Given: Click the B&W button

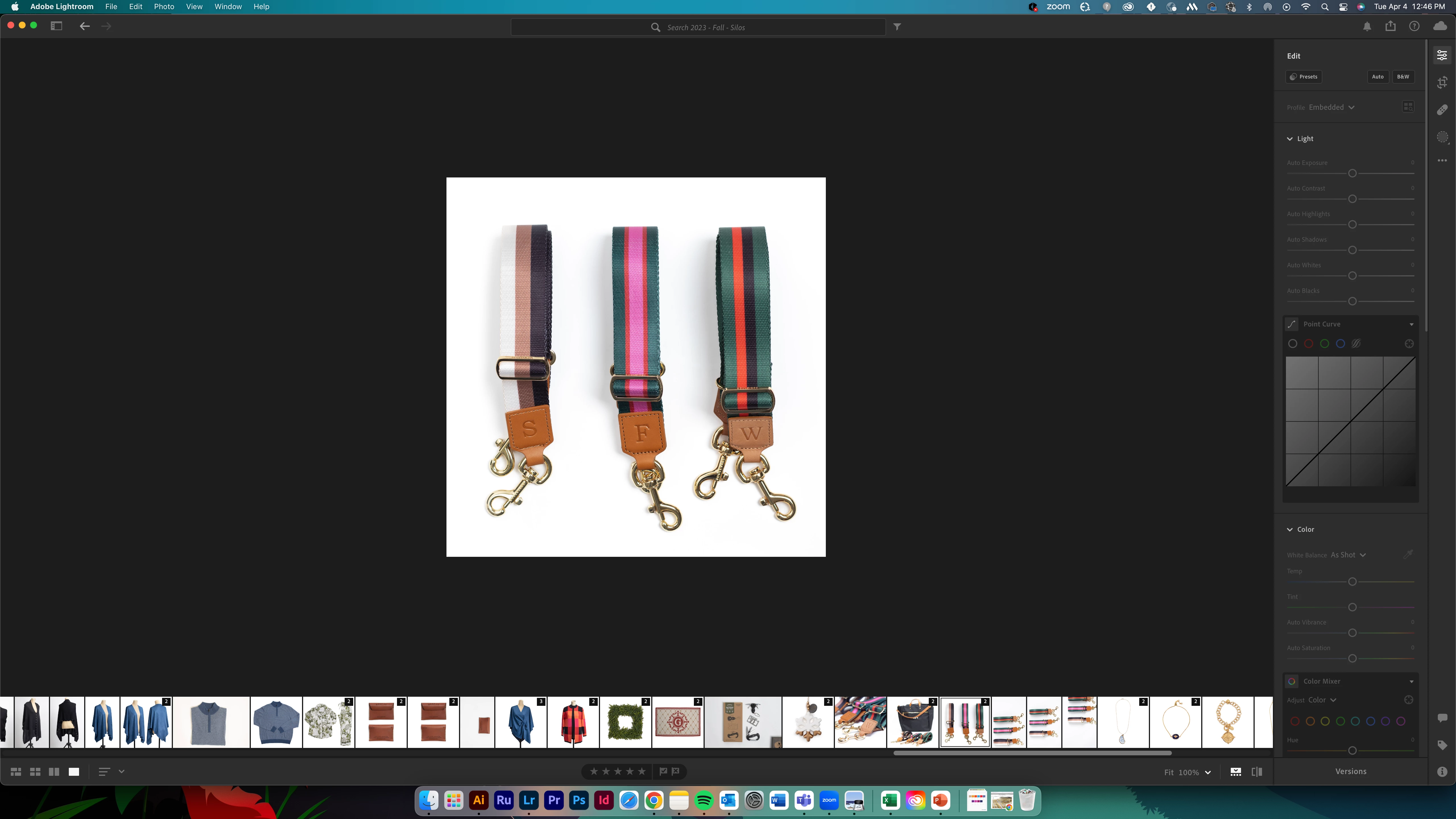Looking at the screenshot, I should (x=1403, y=77).
